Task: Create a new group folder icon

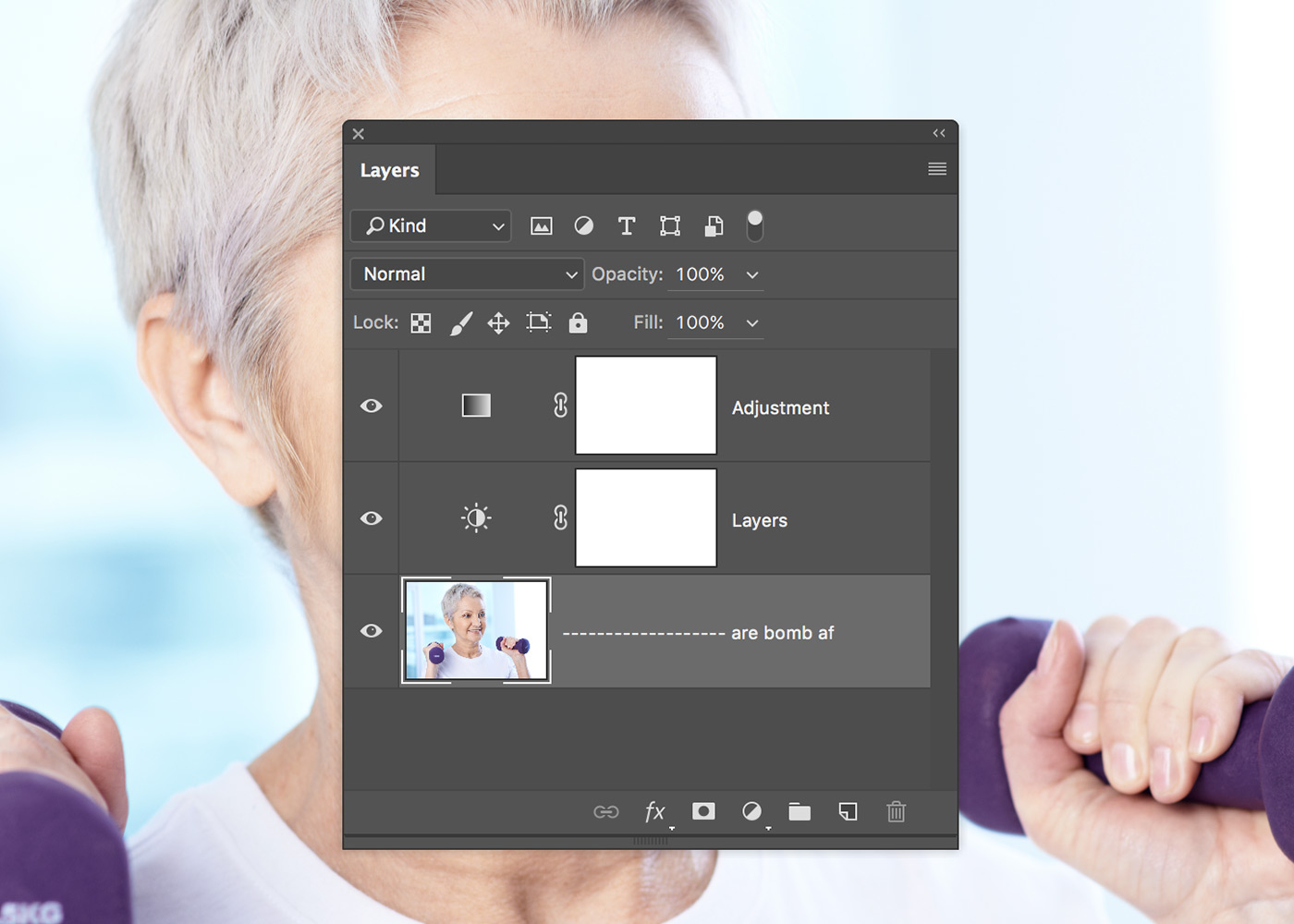Action: (x=800, y=812)
